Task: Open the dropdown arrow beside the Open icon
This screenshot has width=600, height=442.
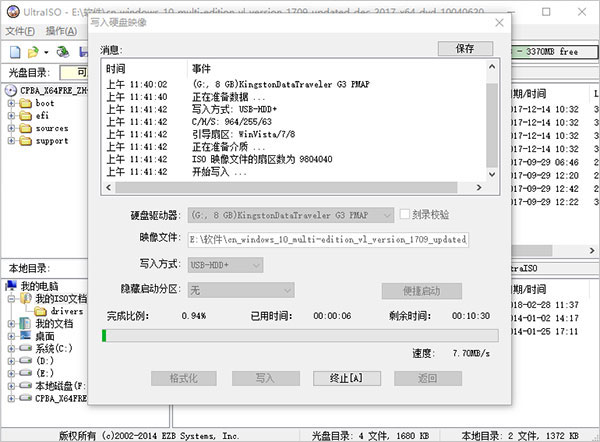Action: (x=46, y=52)
